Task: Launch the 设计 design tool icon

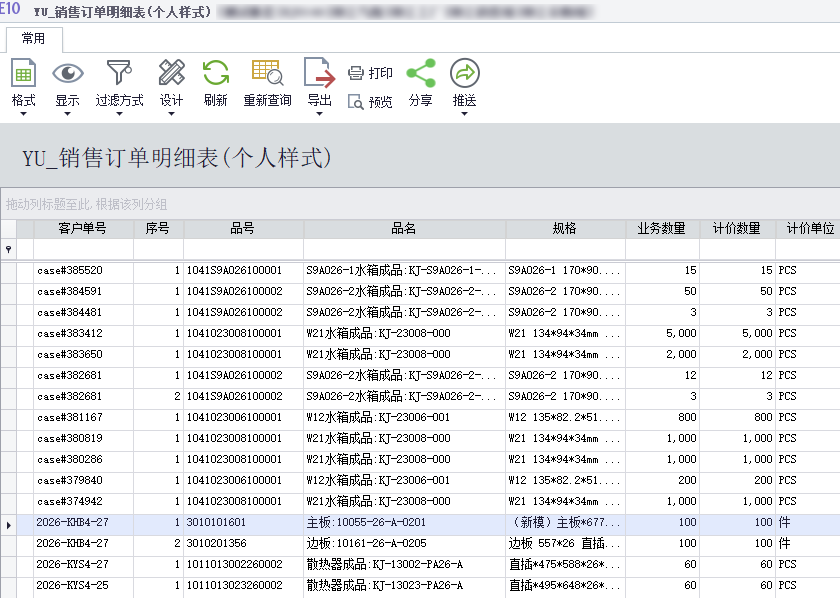Action: point(171,73)
